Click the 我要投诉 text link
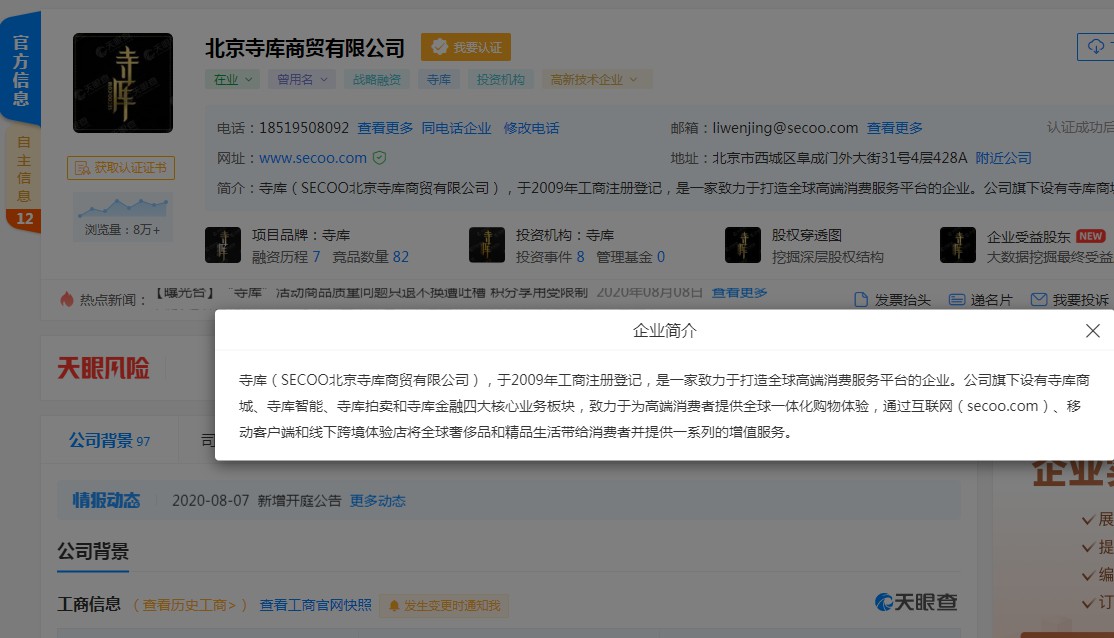The image size is (1114, 638). pyautogui.click(x=1081, y=300)
